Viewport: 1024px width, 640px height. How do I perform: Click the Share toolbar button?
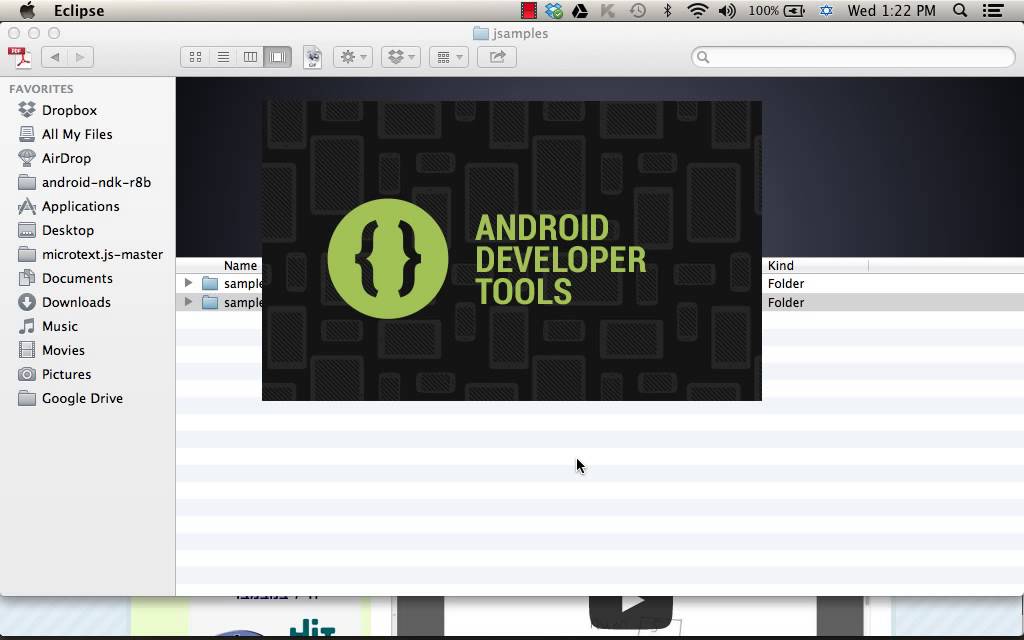[497, 57]
